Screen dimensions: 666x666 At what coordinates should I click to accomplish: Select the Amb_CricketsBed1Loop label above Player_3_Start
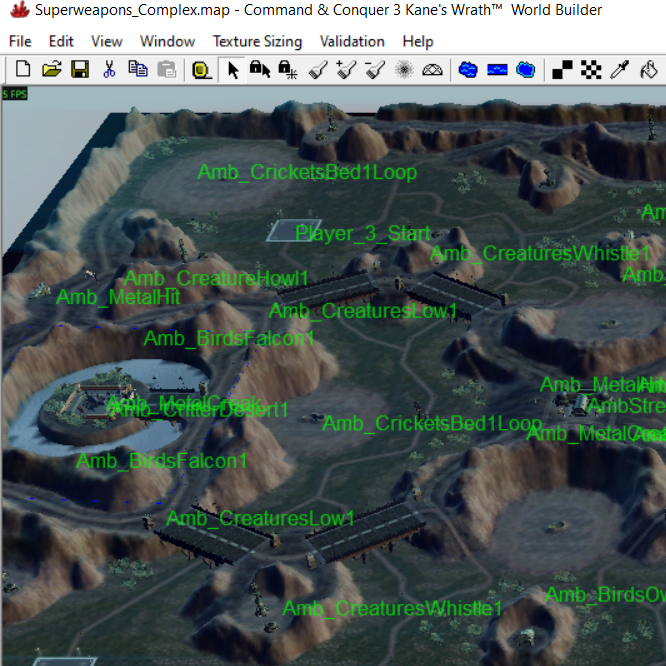tap(307, 172)
